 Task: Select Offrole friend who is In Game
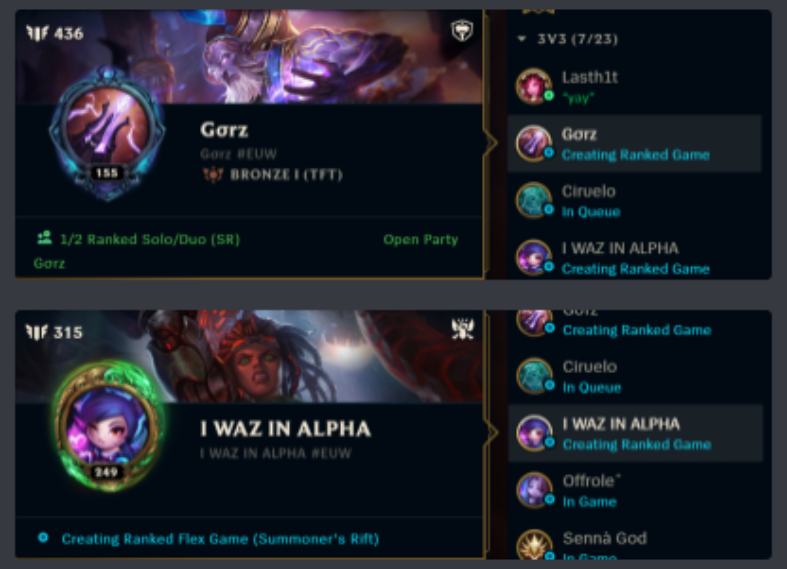[635, 491]
